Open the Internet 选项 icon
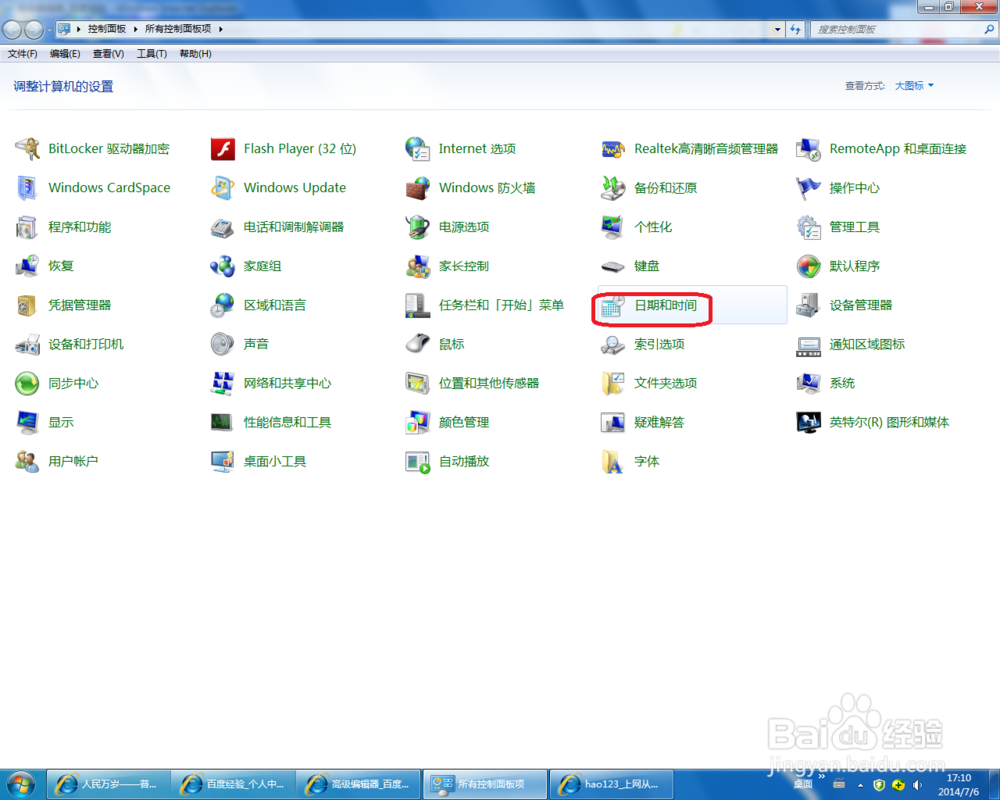 (418, 149)
